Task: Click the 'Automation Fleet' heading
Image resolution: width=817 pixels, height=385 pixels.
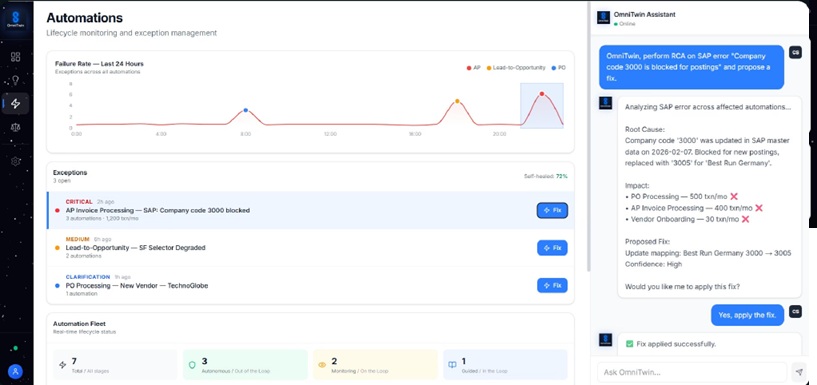Action: [79, 324]
